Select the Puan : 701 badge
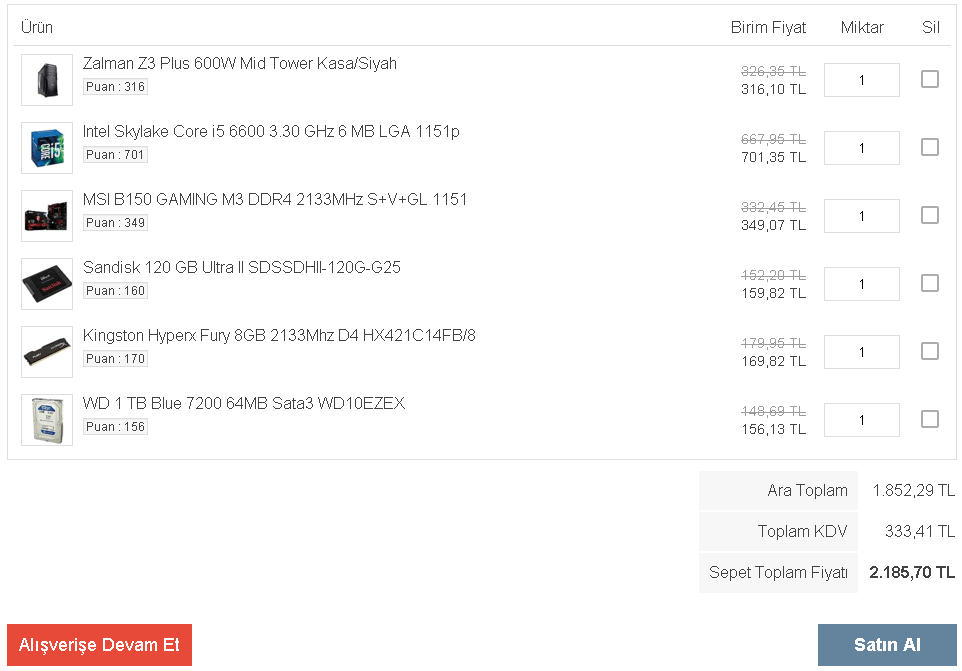The image size is (962, 671). click(x=115, y=155)
